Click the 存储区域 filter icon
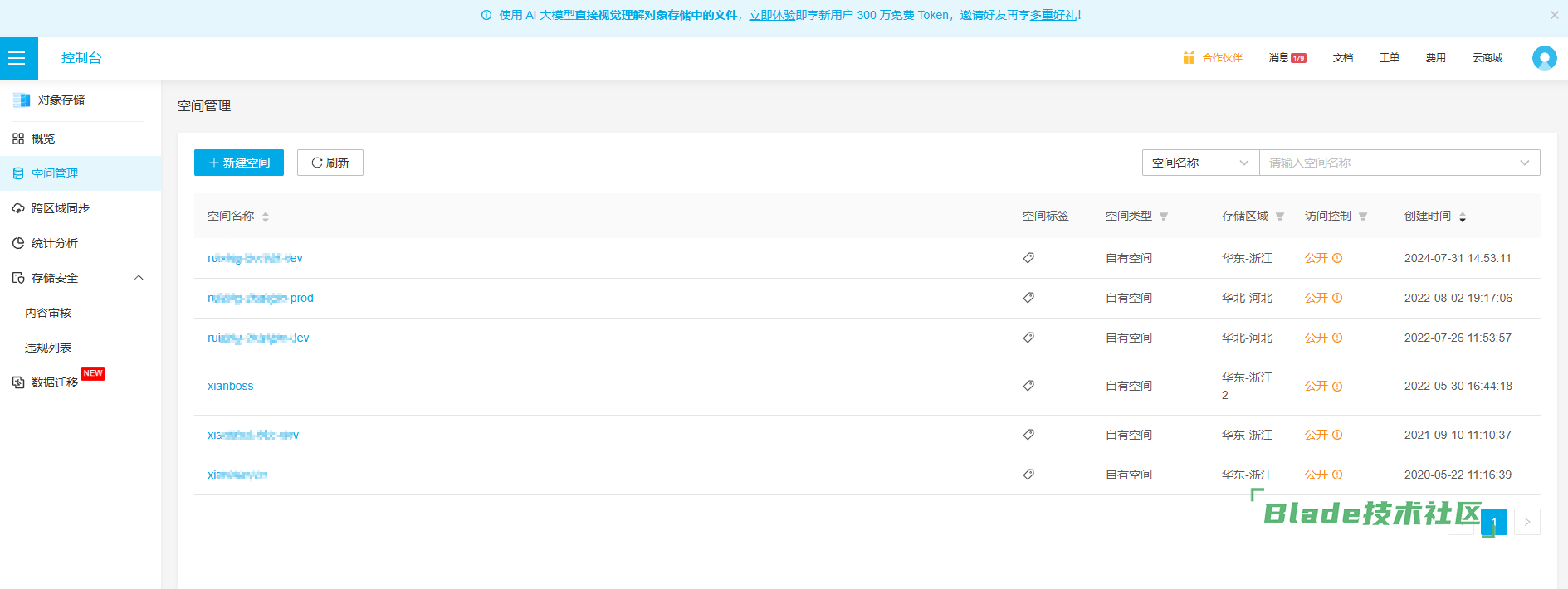This screenshot has height=589, width=1568. (1280, 217)
